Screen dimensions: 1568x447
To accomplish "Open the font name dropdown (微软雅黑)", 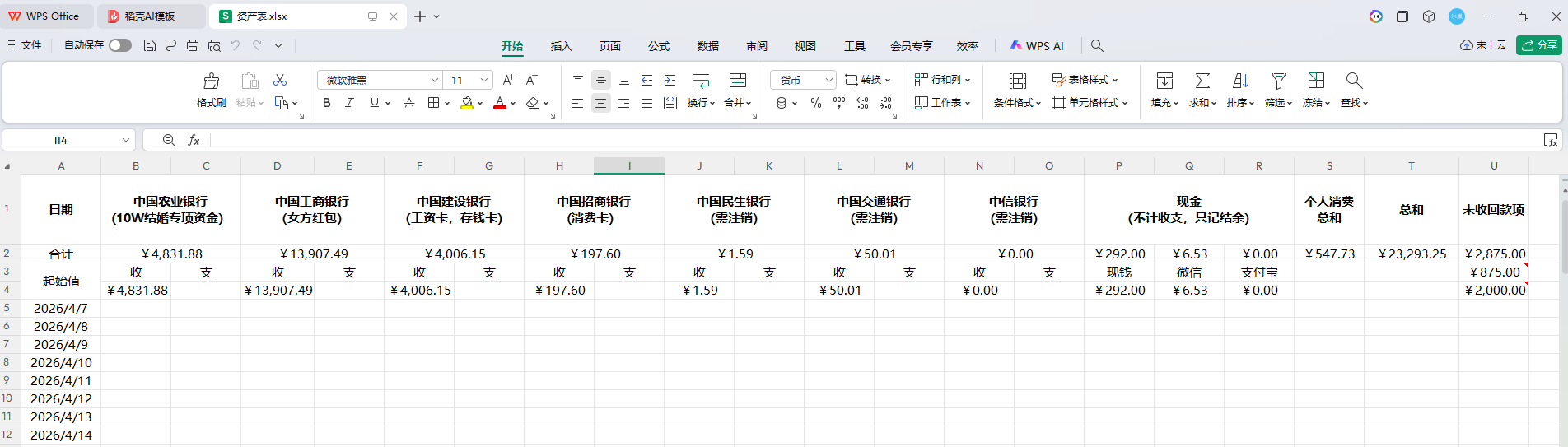I will 434,80.
